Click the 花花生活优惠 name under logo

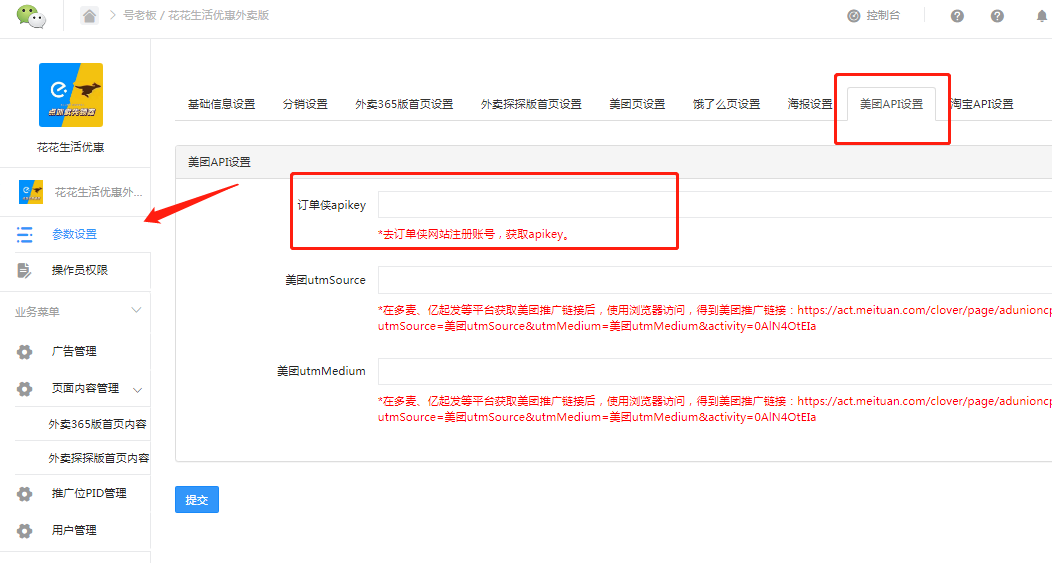point(70,147)
